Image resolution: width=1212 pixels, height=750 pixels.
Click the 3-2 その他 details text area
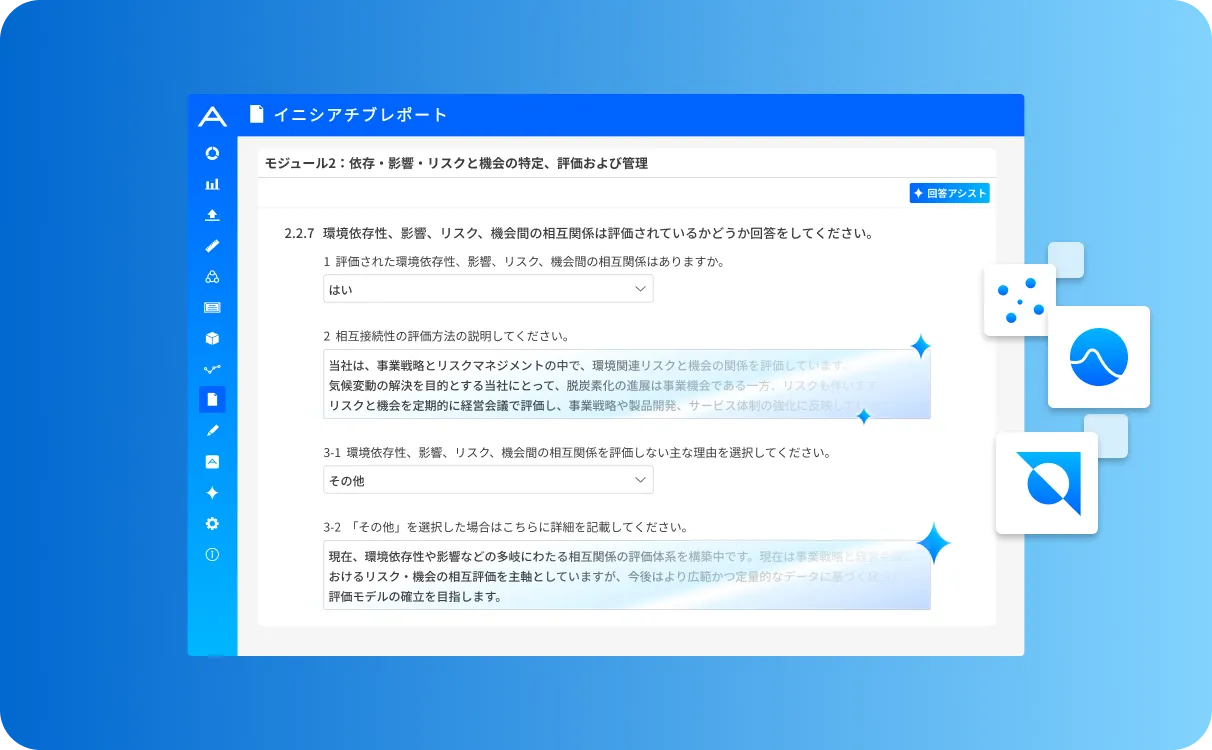tap(626, 575)
